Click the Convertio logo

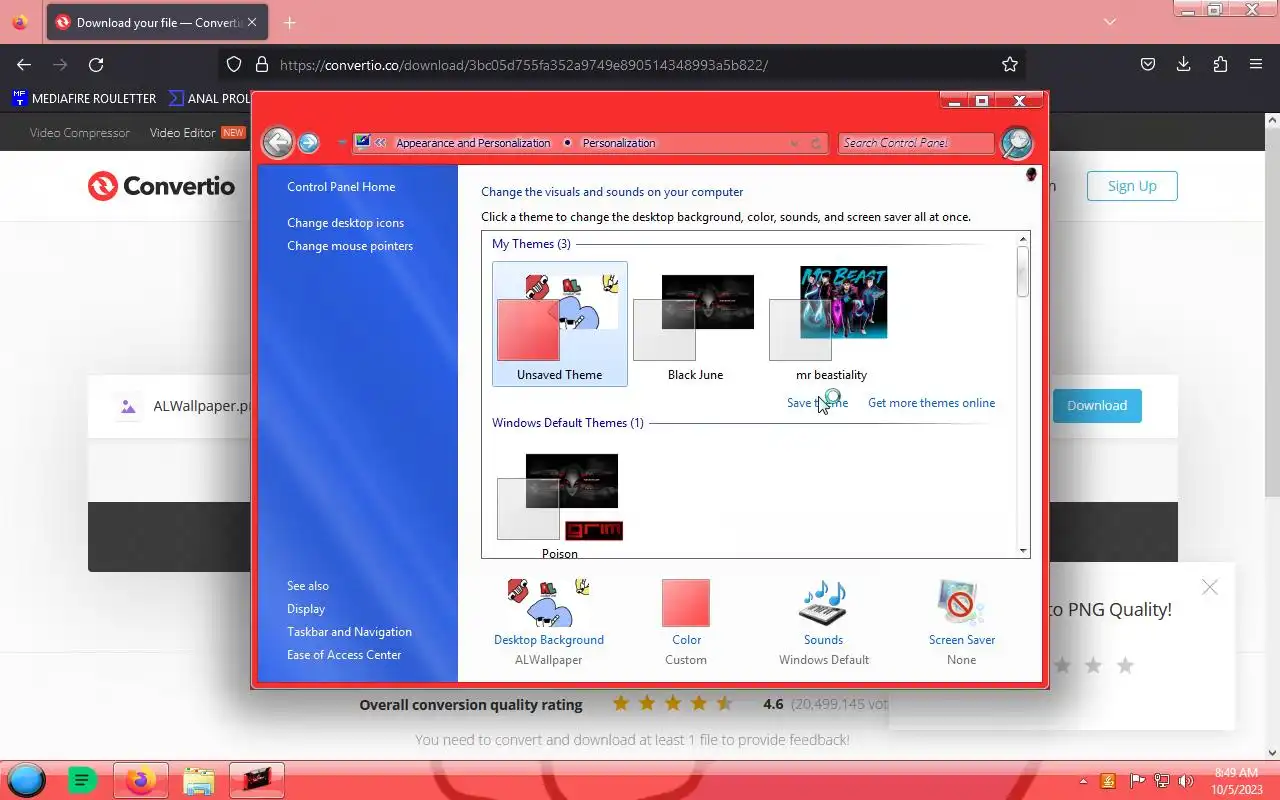[x=161, y=186]
